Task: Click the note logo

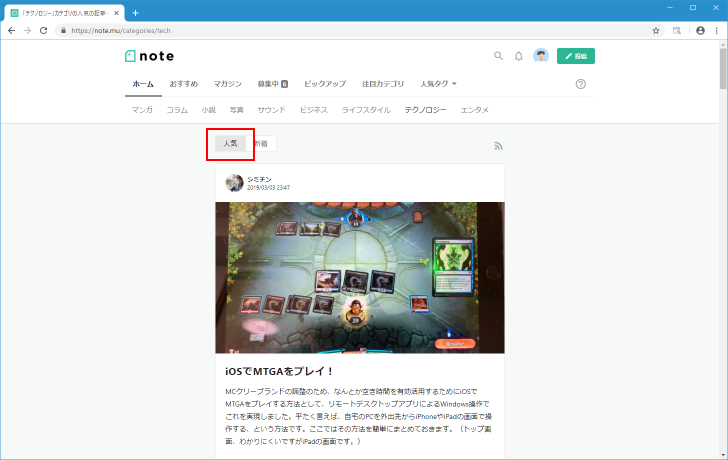Action: 150,56
